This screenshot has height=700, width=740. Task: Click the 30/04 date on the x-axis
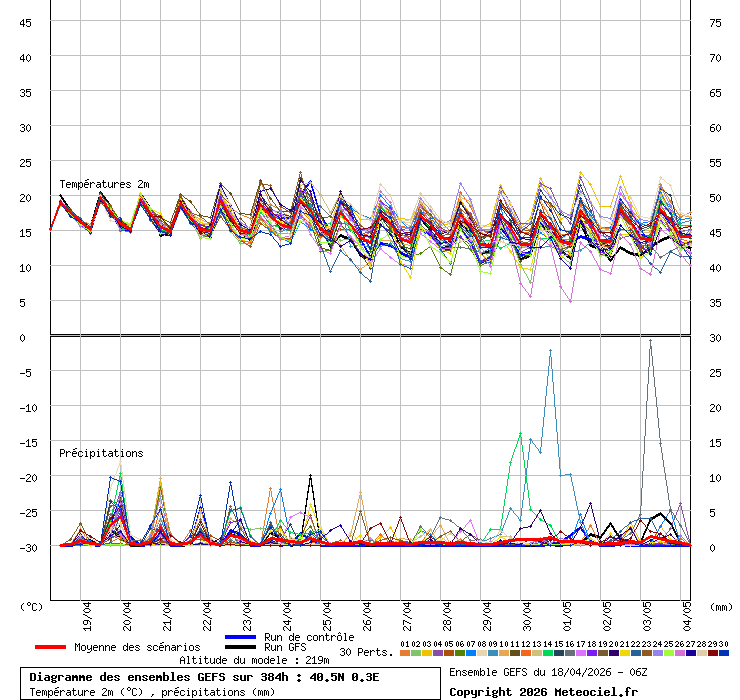[528, 611]
